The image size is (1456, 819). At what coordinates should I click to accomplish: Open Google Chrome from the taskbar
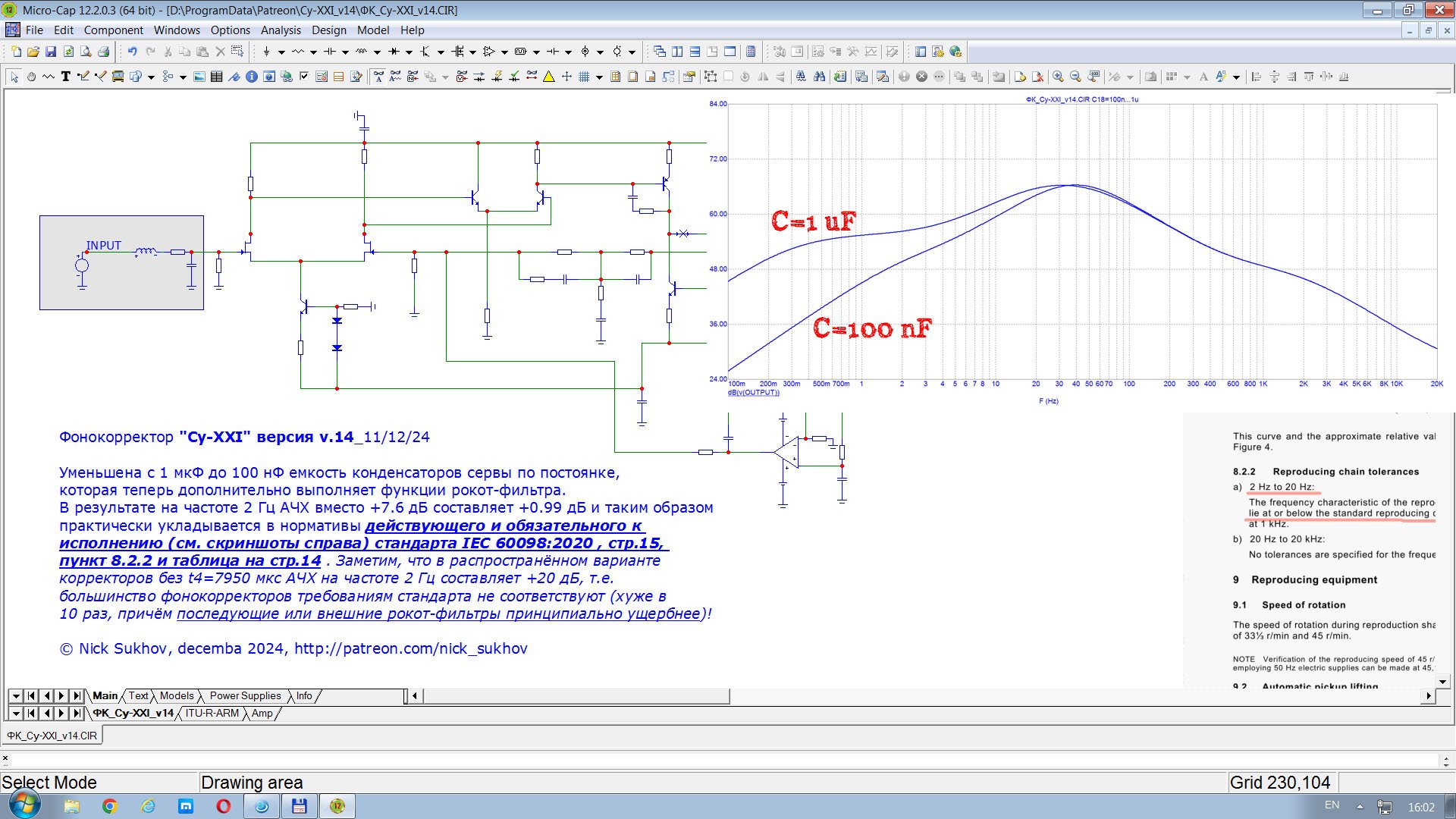[x=109, y=806]
